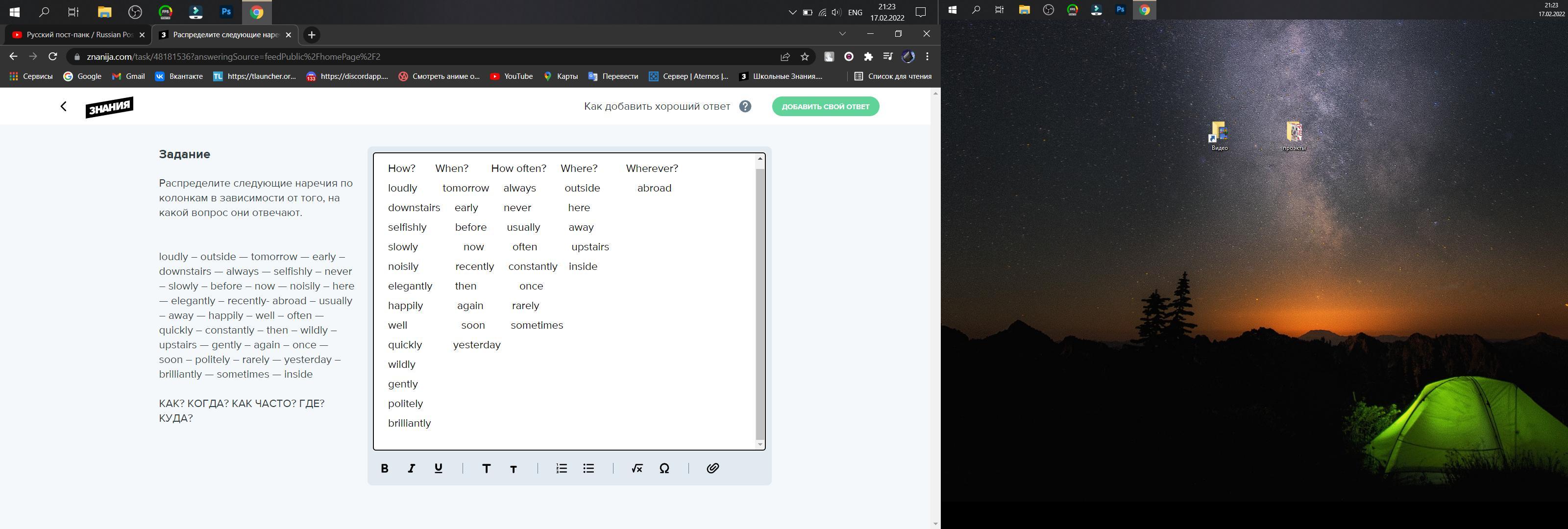The height and width of the screenshot is (529, 1568).
Task: Select the large heading text size
Action: (486, 468)
